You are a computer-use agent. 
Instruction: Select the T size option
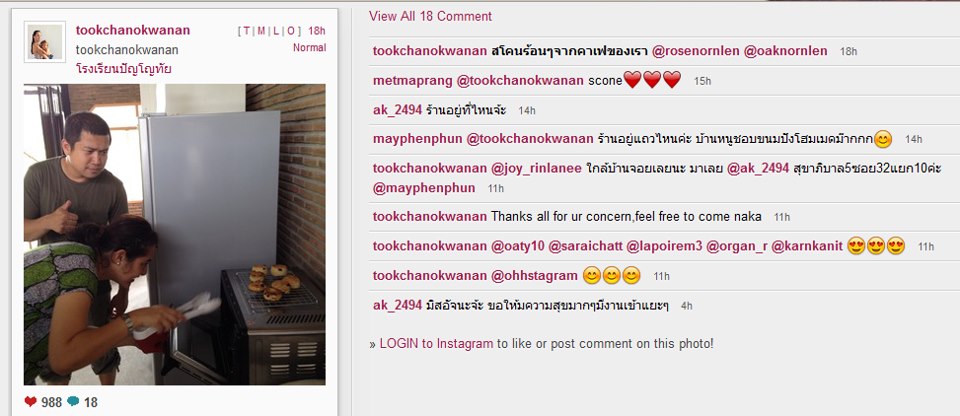pyautogui.click(x=246, y=31)
